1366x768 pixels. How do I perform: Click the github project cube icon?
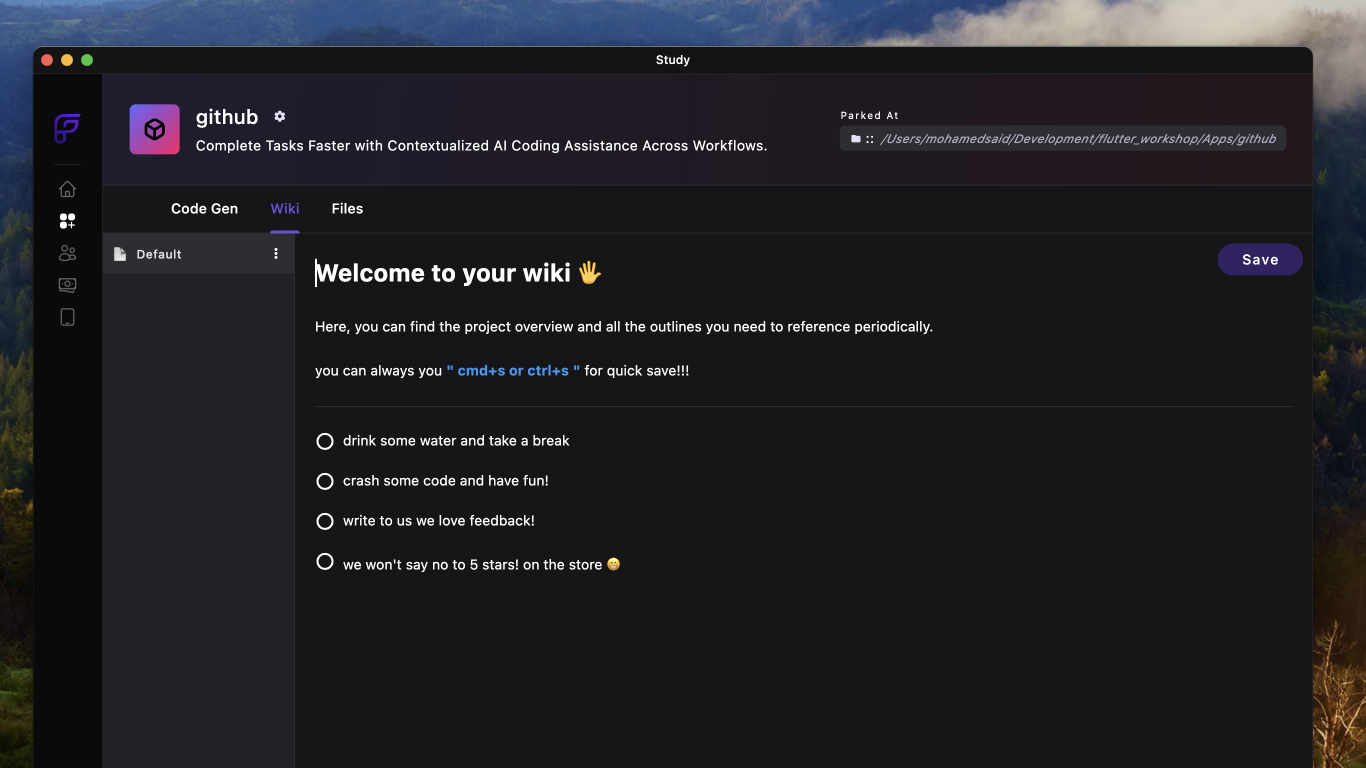point(155,129)
